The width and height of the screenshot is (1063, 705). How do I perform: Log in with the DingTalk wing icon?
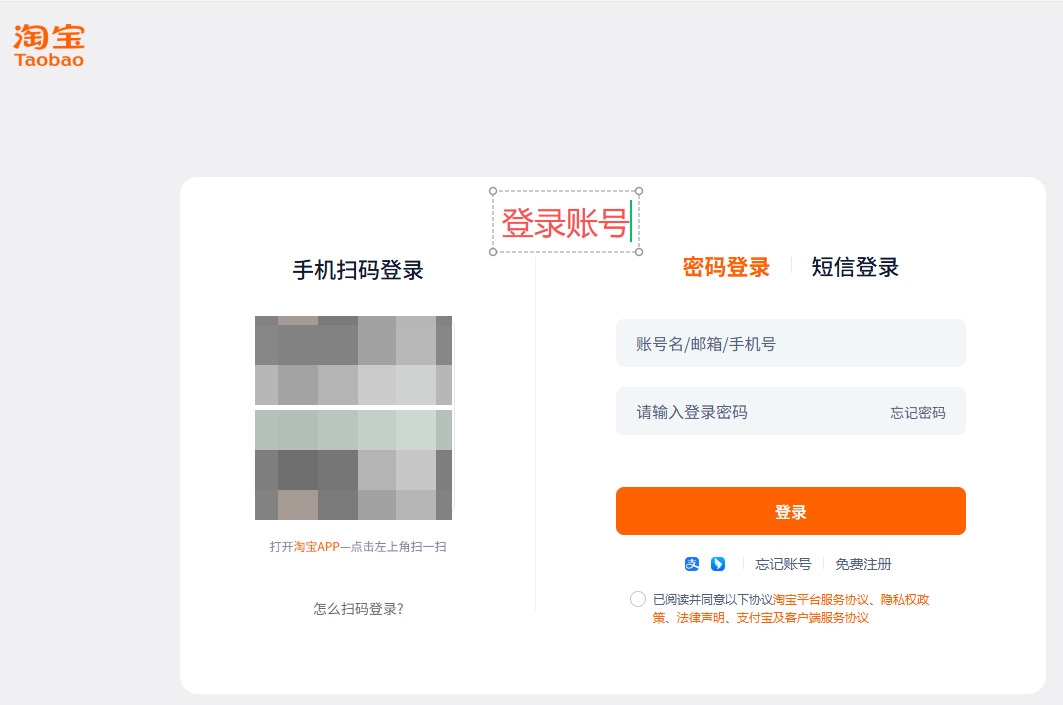(718, 564)
